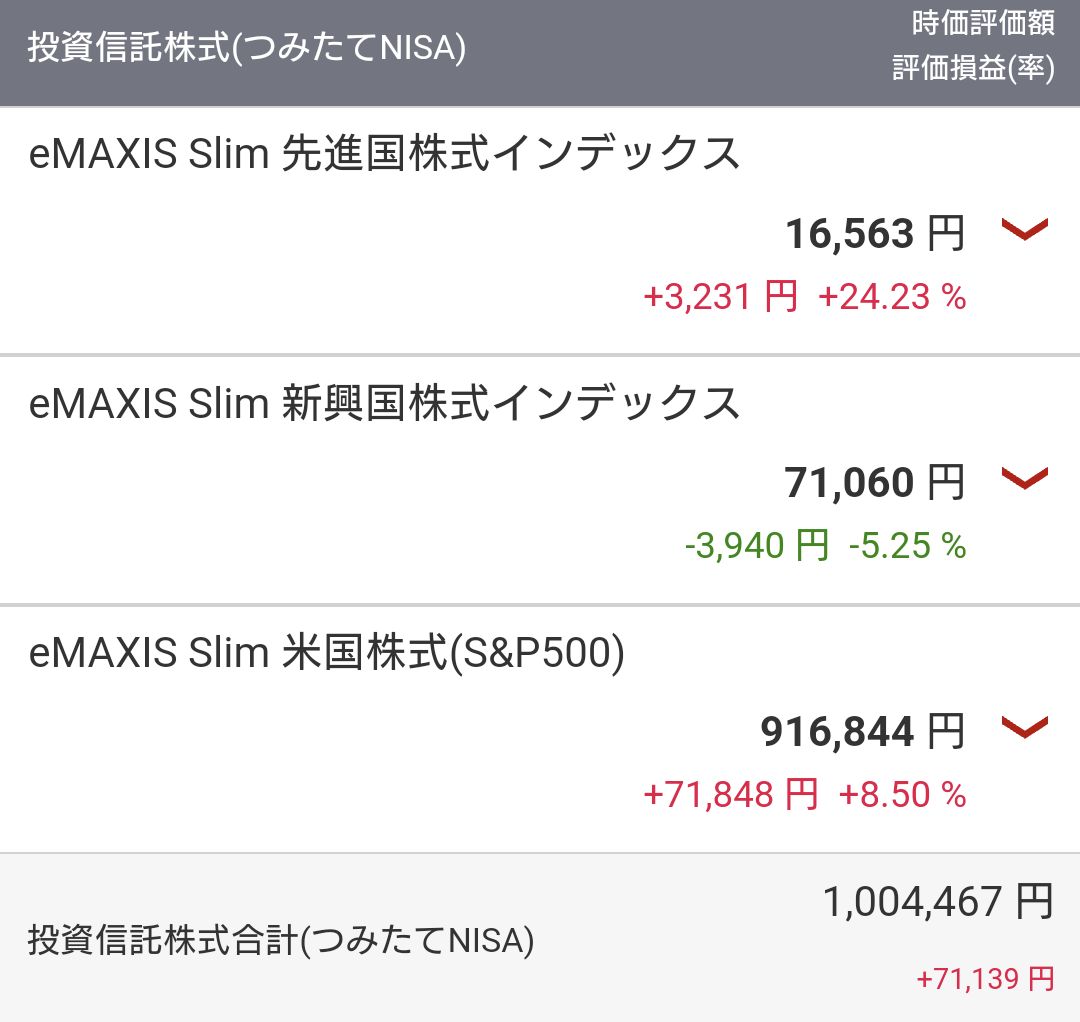Click the +24.23 % gain rate
This screenshot has width=1080, height=1022.
click(x=892, y=297)
